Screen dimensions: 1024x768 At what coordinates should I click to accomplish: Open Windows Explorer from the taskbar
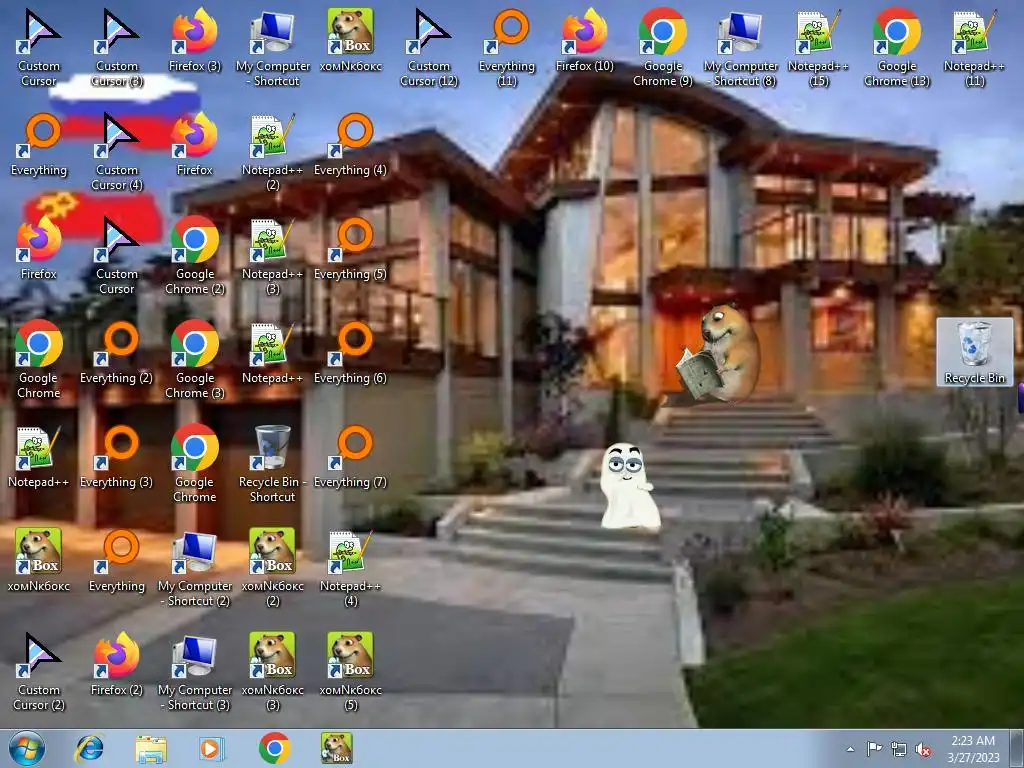pyautogui.click(x=151, y=748)
